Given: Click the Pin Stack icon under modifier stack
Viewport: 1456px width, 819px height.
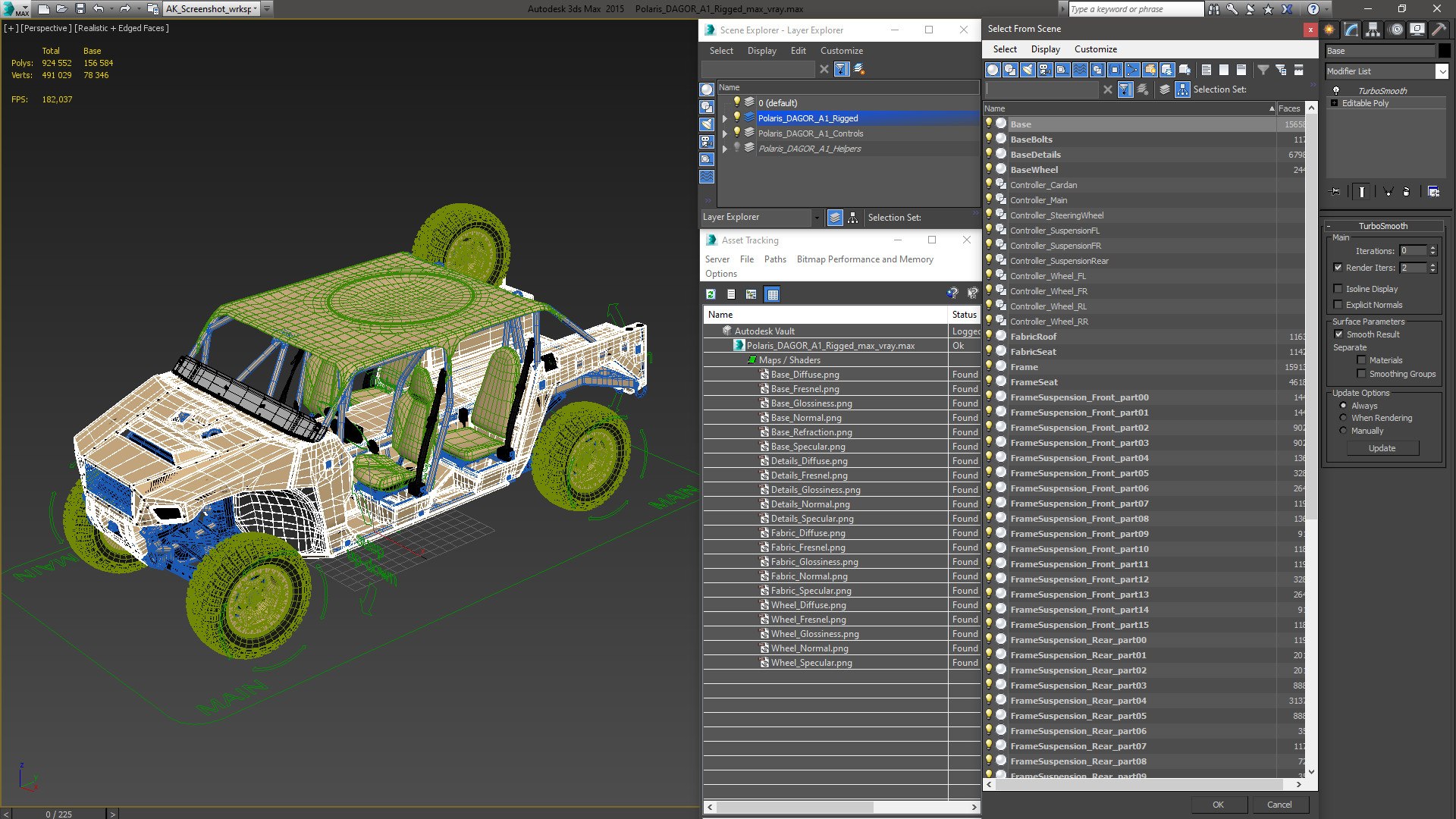Looking at the screenshot, I should click(1335, 192).
